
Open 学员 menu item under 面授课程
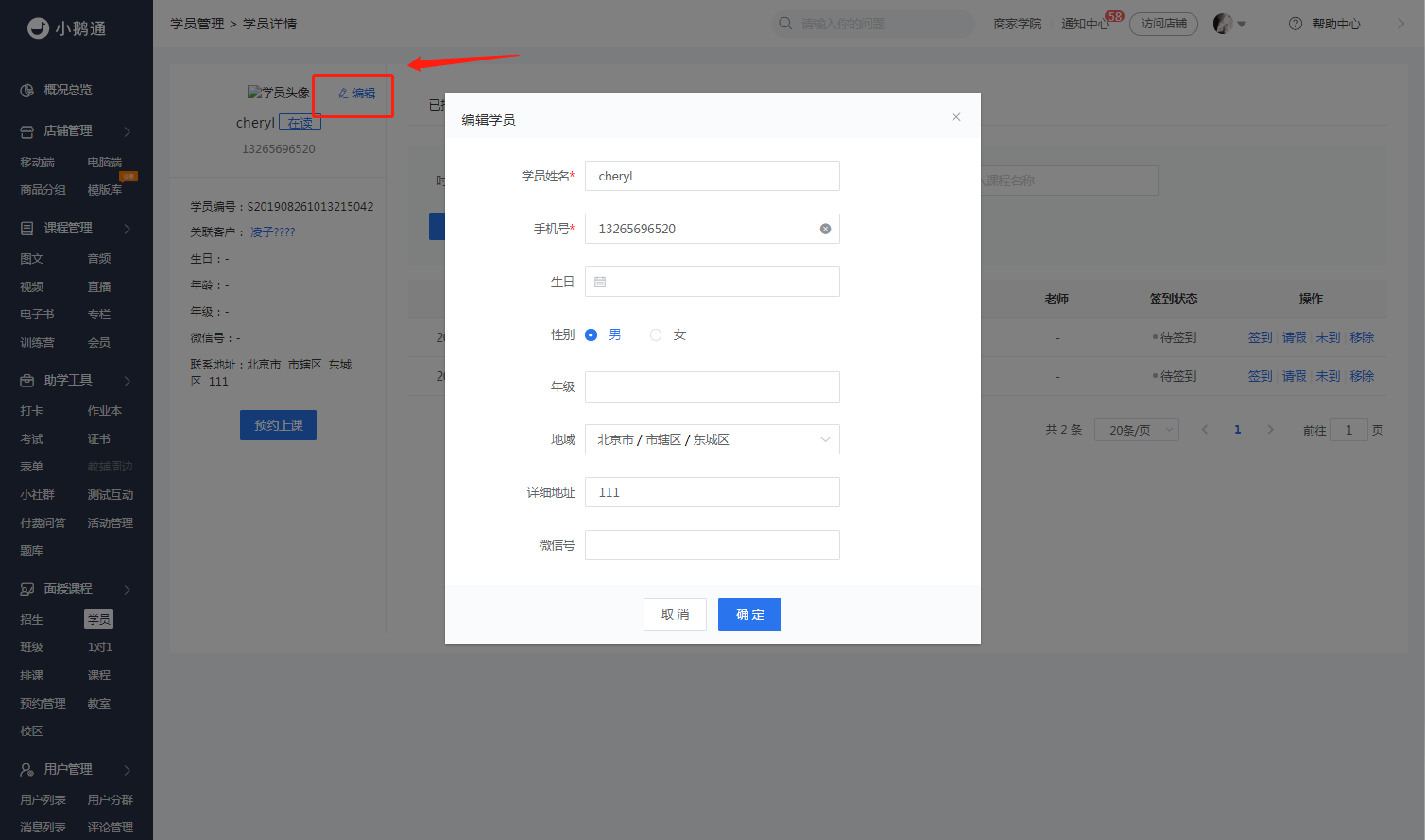pyautogui.click(x=99, y=620)
